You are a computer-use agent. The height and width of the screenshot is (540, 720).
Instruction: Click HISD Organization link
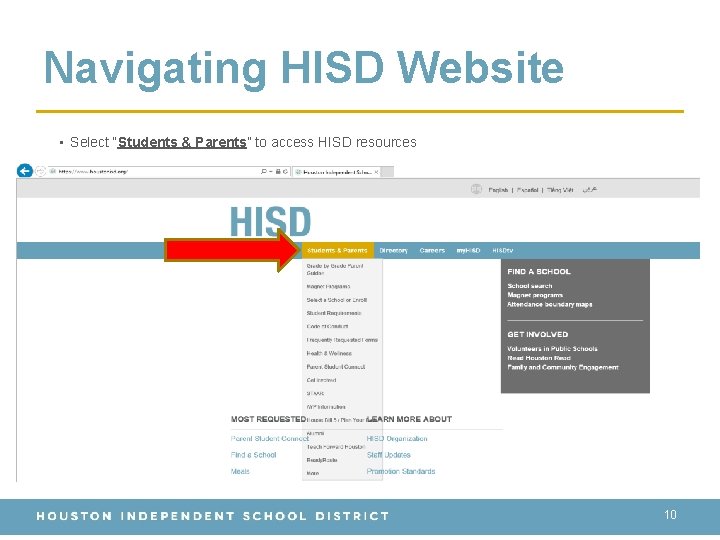[397, 439]
